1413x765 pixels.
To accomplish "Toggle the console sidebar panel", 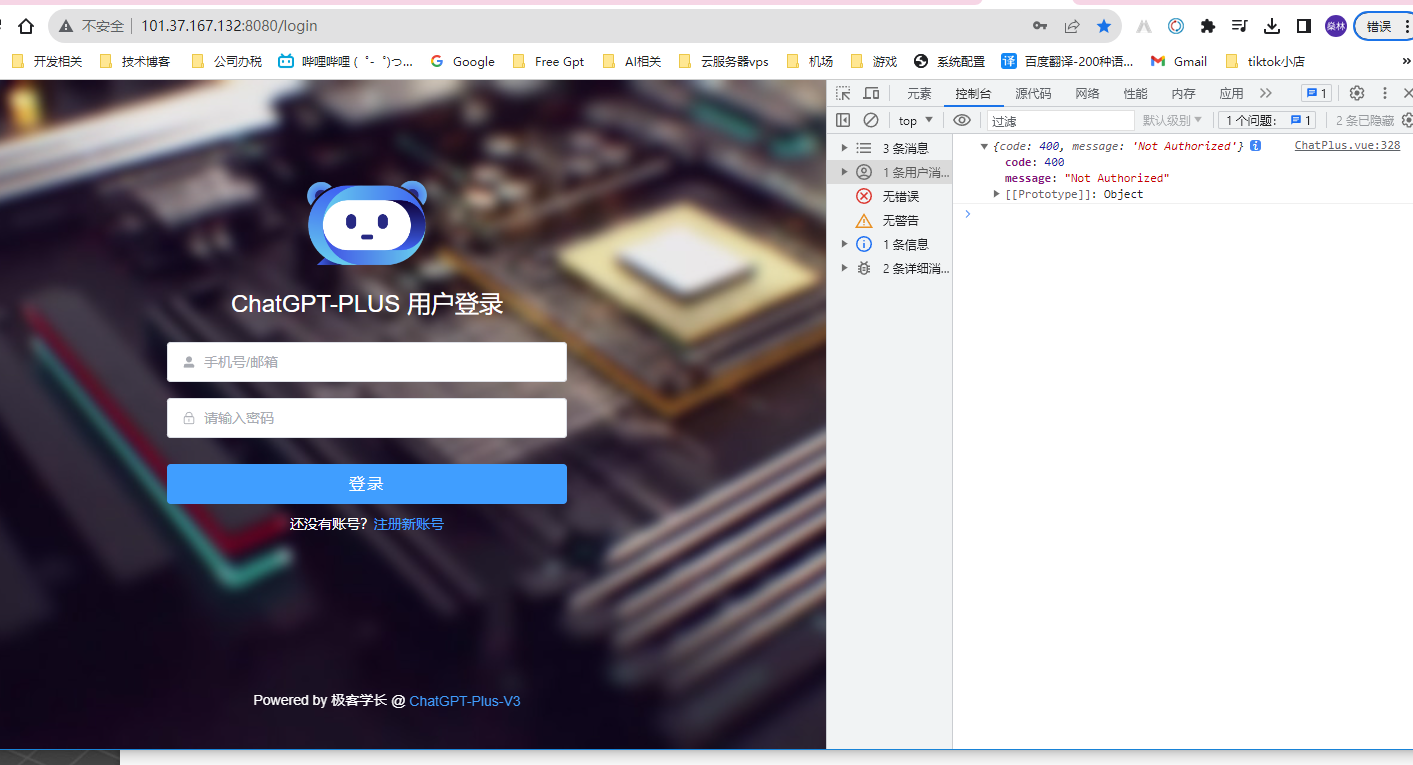I will tap(843, 120).
